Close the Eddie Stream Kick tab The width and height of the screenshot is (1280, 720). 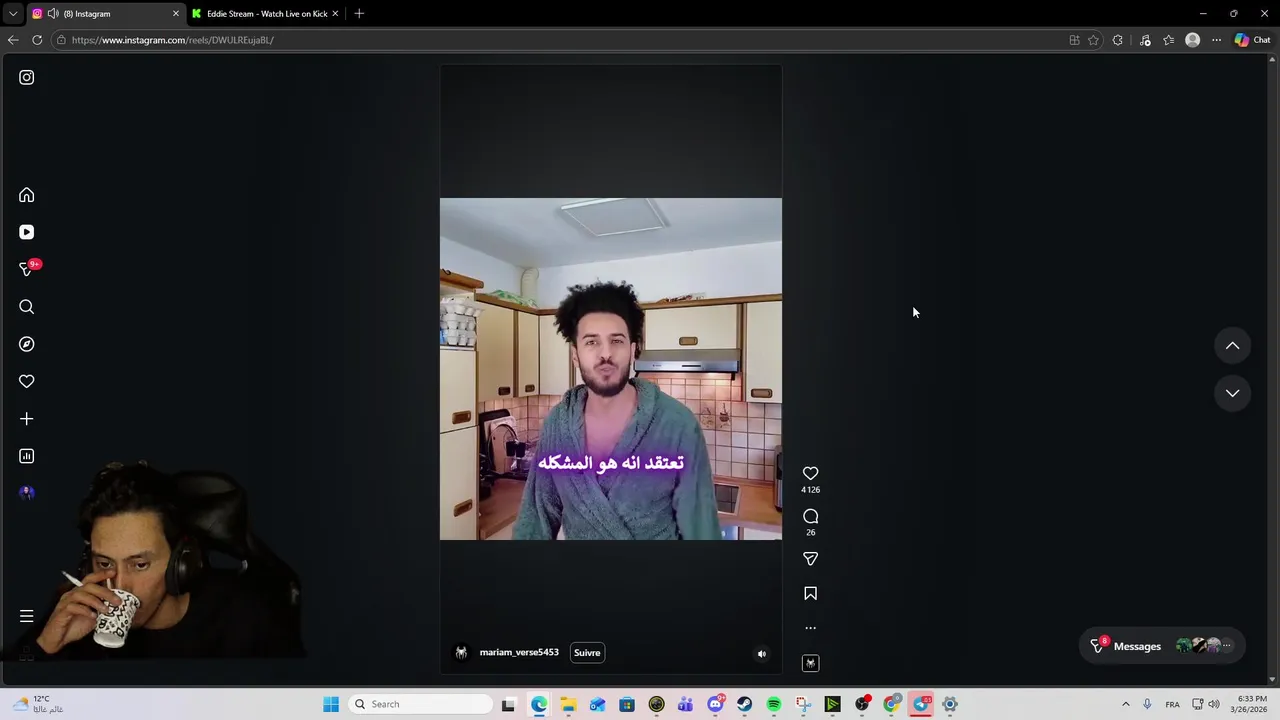335,14
